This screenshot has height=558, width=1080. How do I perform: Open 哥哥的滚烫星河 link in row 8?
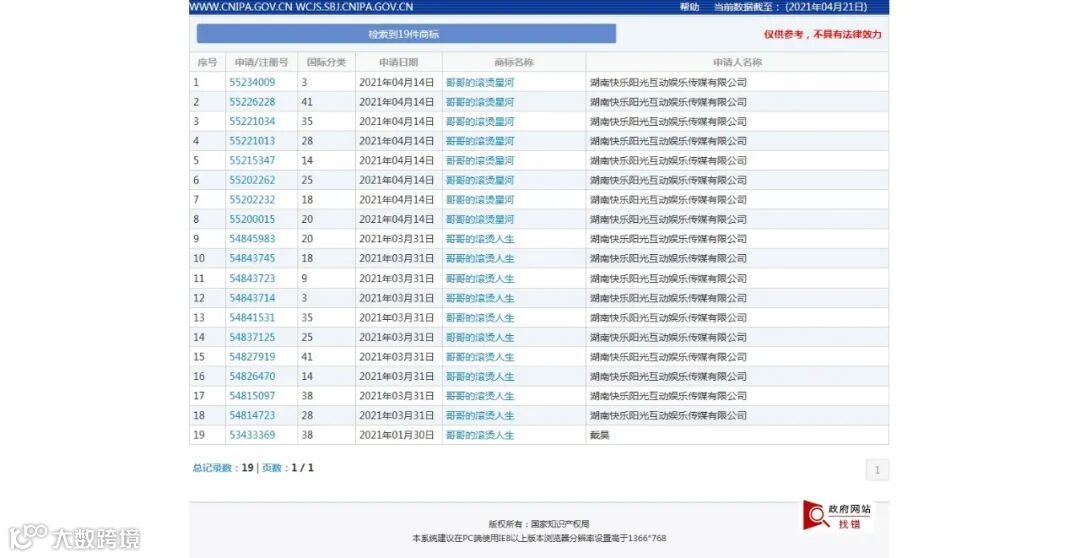click(480, 219)
